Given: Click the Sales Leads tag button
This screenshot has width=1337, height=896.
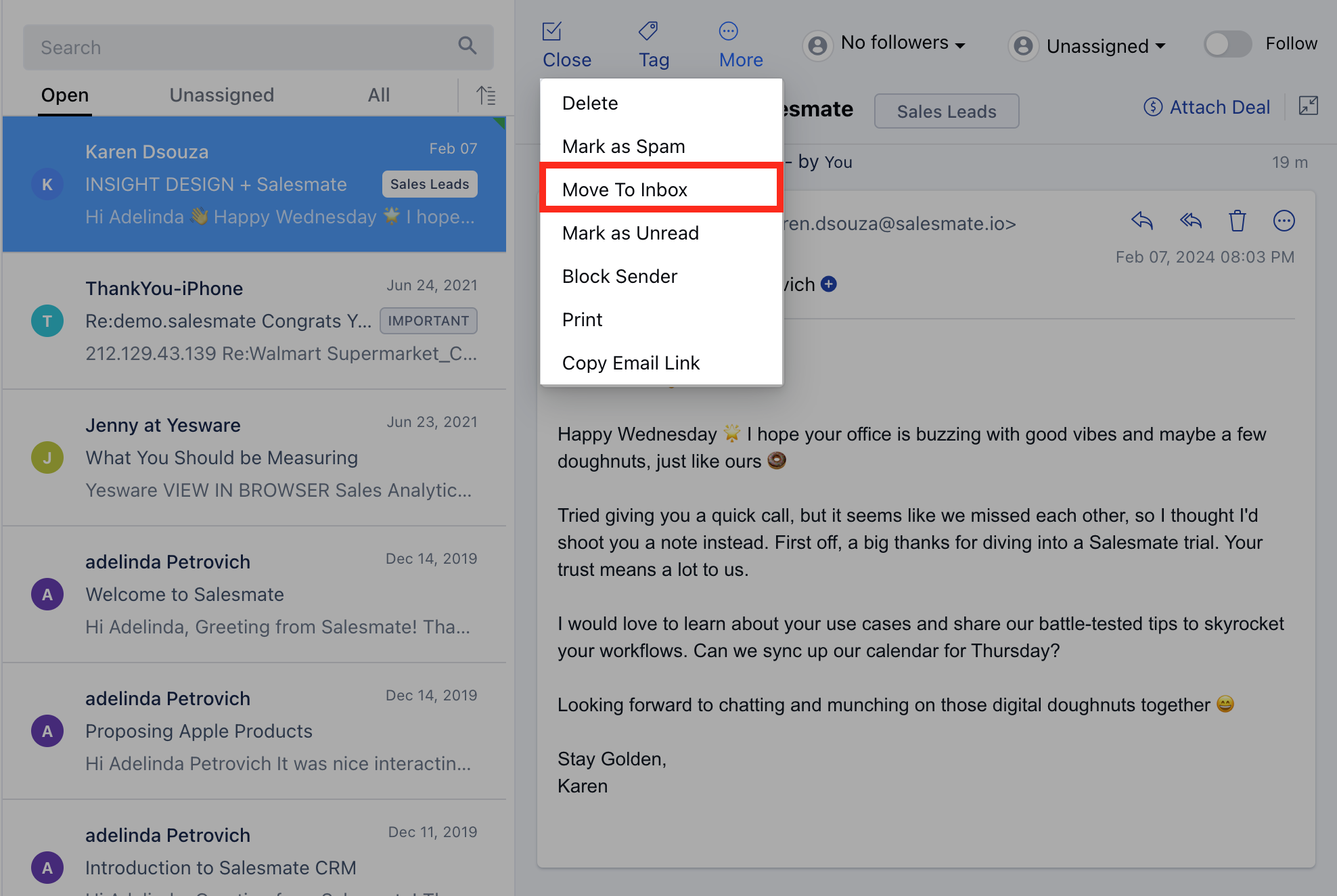Looking at the screenshot, I should (946, 111).
